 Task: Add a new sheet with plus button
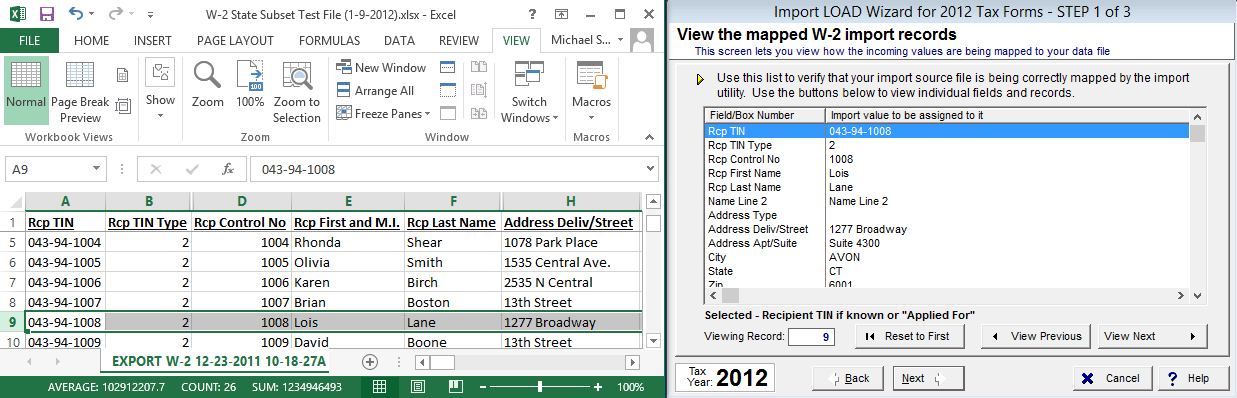pos(369,361)
